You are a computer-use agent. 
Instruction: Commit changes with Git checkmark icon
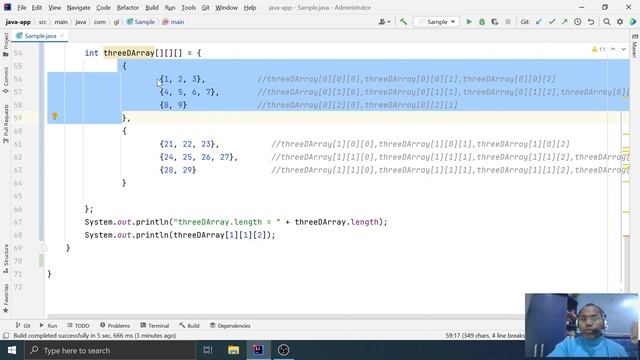click(552, 22)
